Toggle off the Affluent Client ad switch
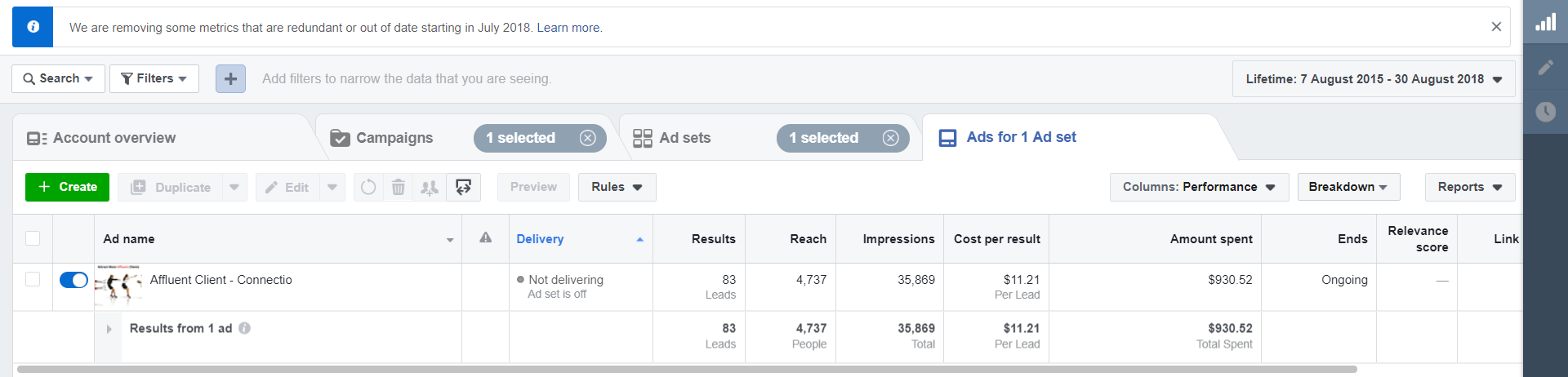 [73, 280]
